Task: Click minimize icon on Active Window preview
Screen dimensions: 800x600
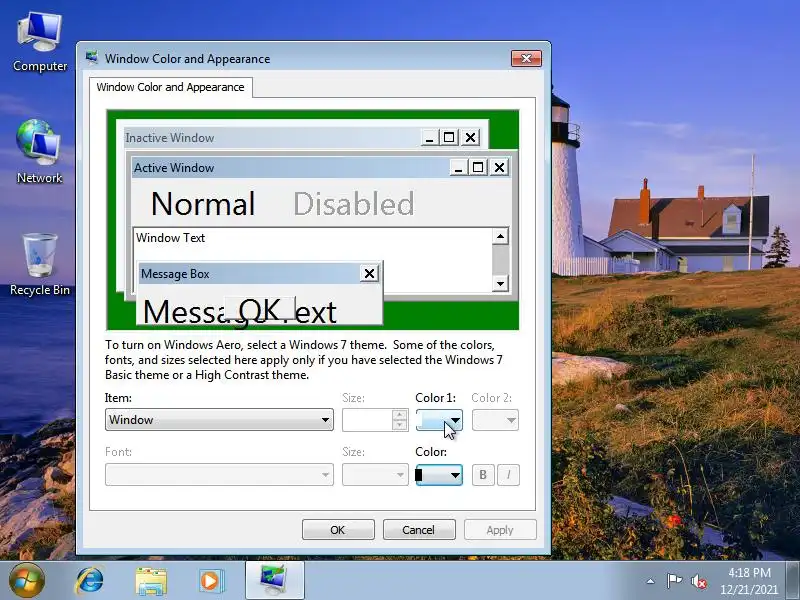Action: [x=459, y=167]
